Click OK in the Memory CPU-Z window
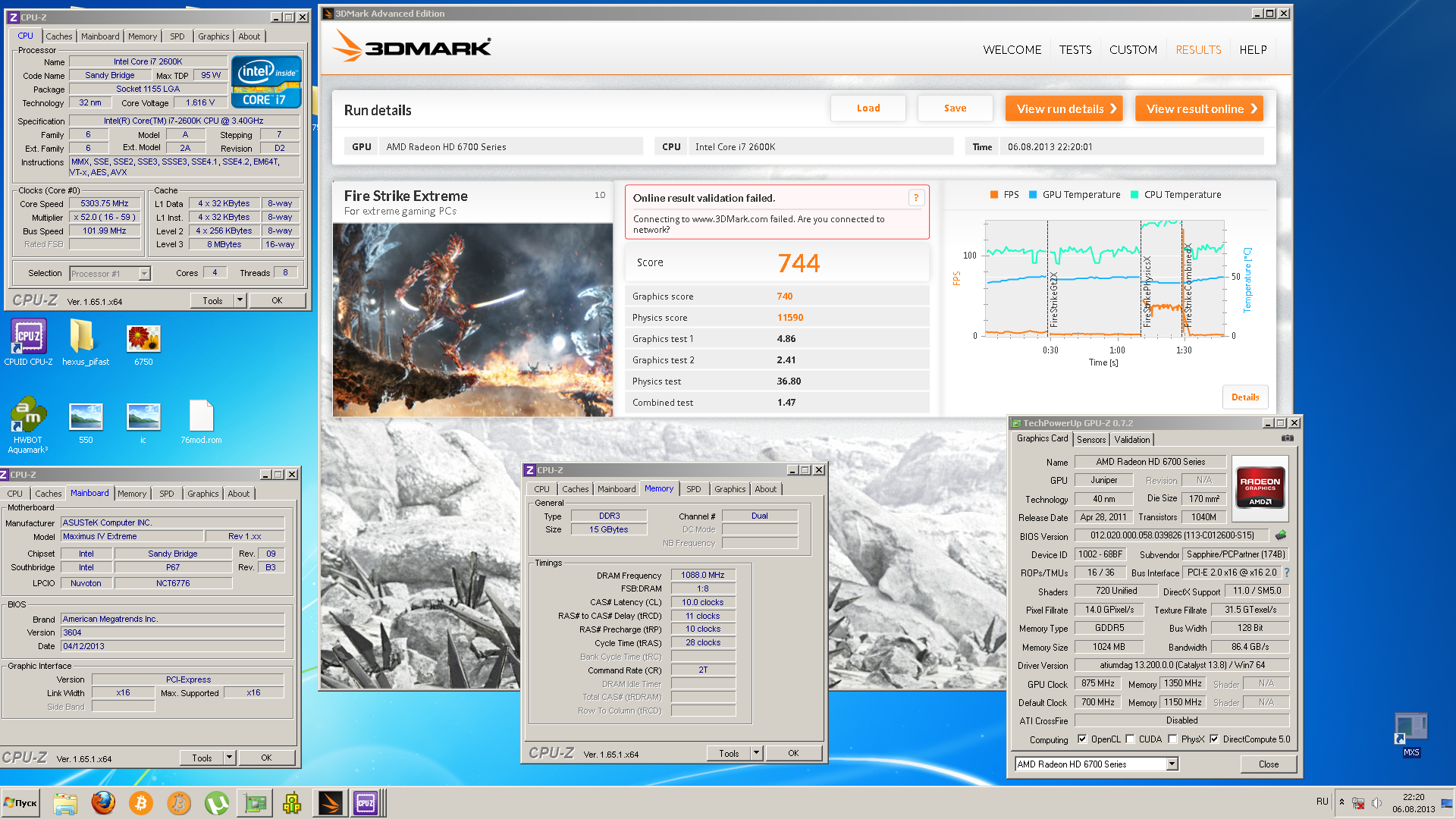This screenshot has width=1456, height=819. click(793, 753)
